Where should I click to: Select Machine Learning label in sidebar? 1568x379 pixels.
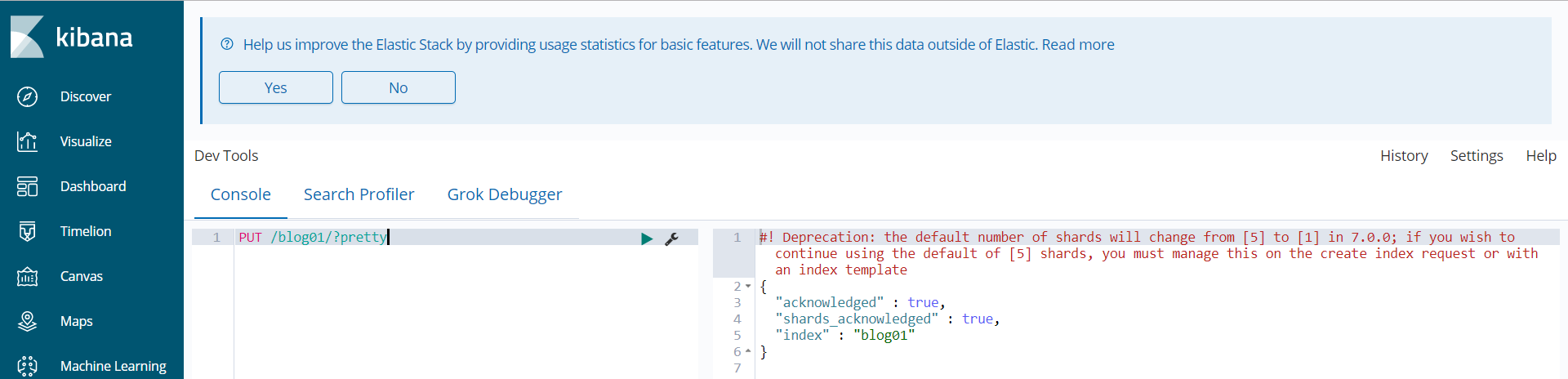pos(114,366)
